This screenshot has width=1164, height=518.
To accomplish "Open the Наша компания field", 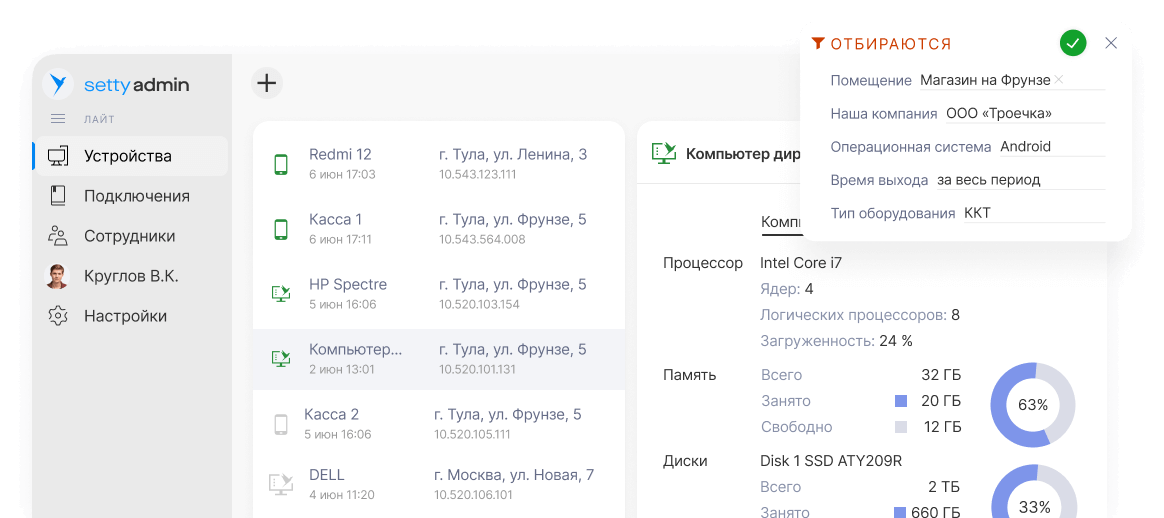I will 1023,114.
